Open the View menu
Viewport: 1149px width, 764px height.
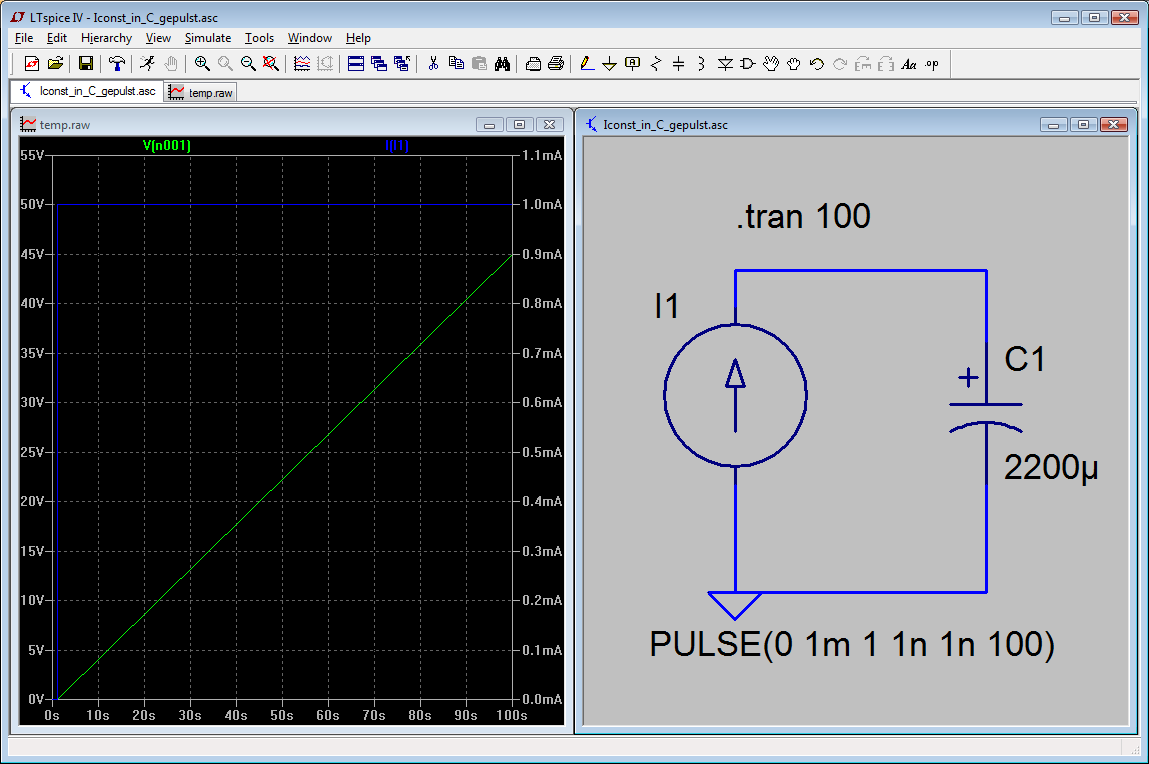[x=158, y=38]
